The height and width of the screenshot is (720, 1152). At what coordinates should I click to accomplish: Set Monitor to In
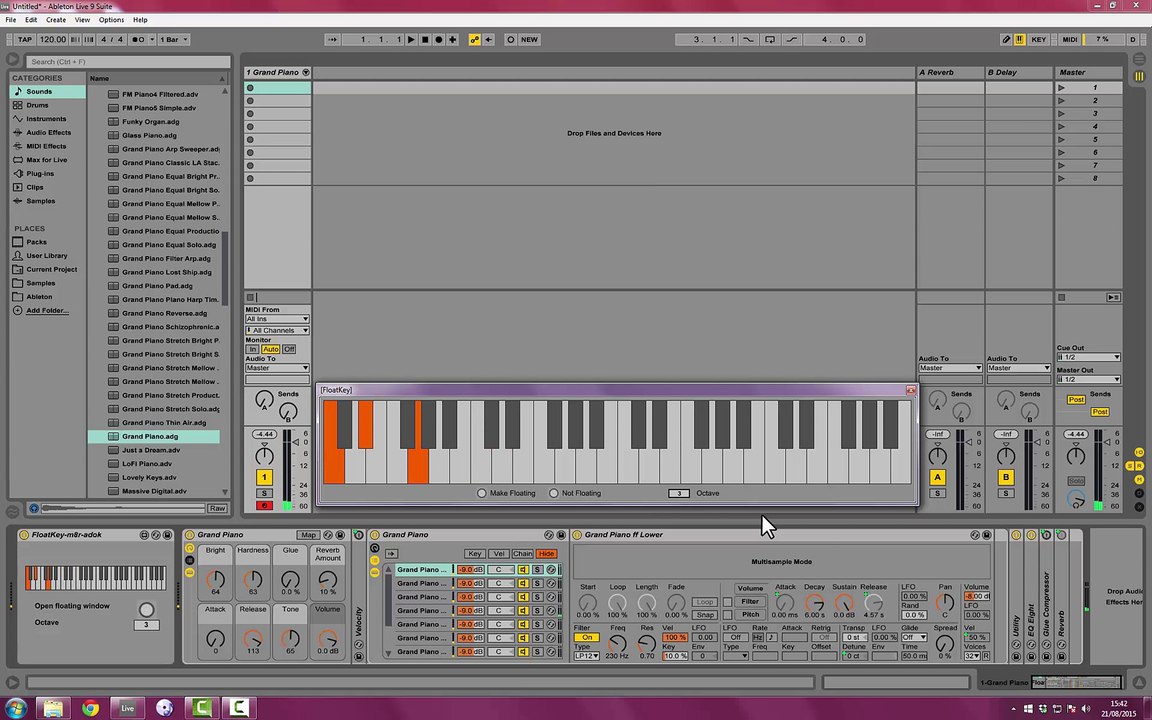pos(252,350)
